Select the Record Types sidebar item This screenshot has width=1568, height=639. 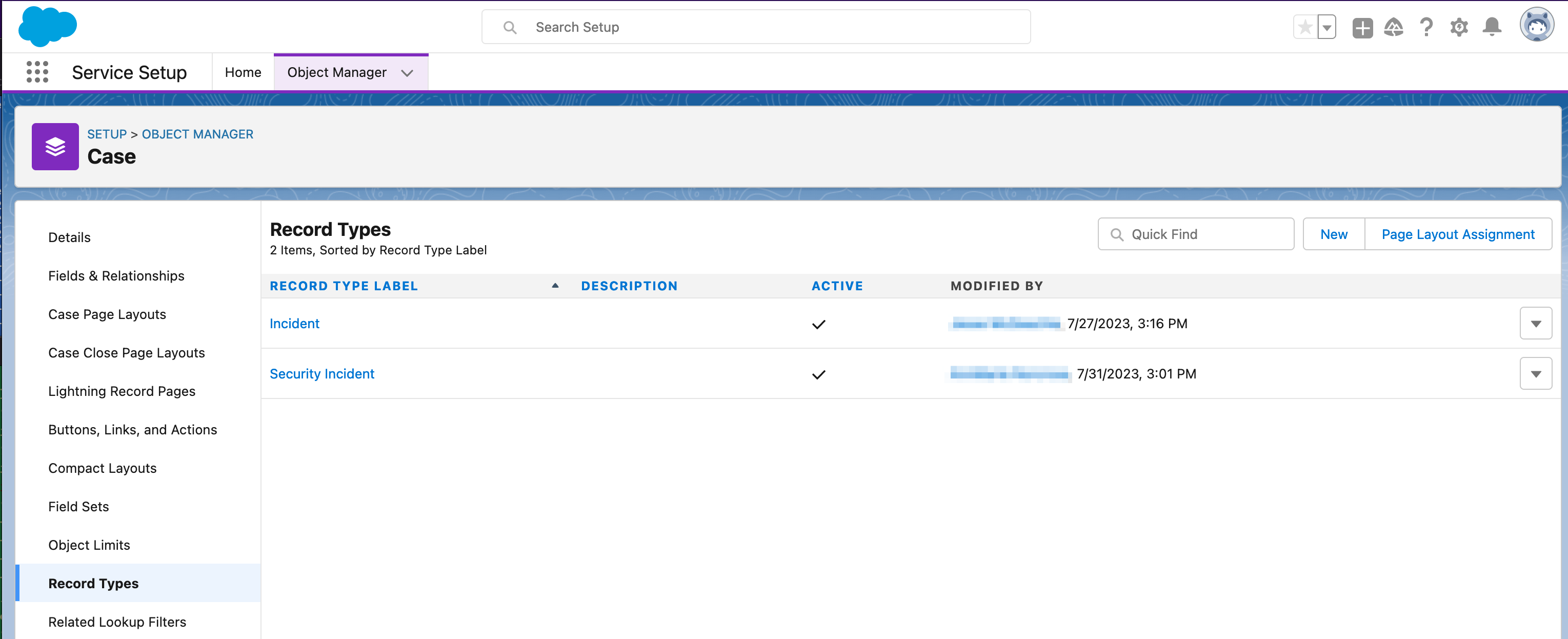[94, 583]
